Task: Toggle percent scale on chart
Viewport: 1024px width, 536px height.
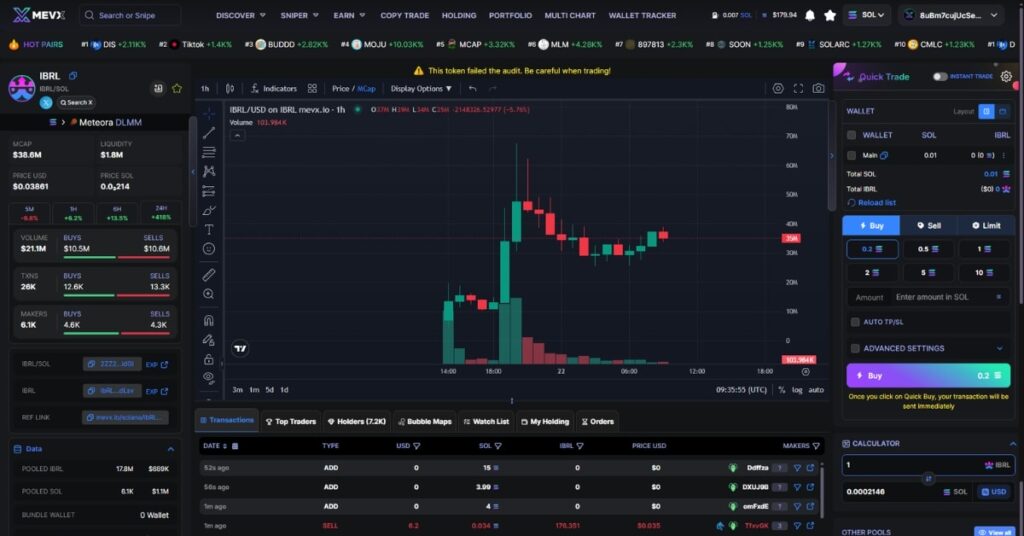Action: pos(782,390)
